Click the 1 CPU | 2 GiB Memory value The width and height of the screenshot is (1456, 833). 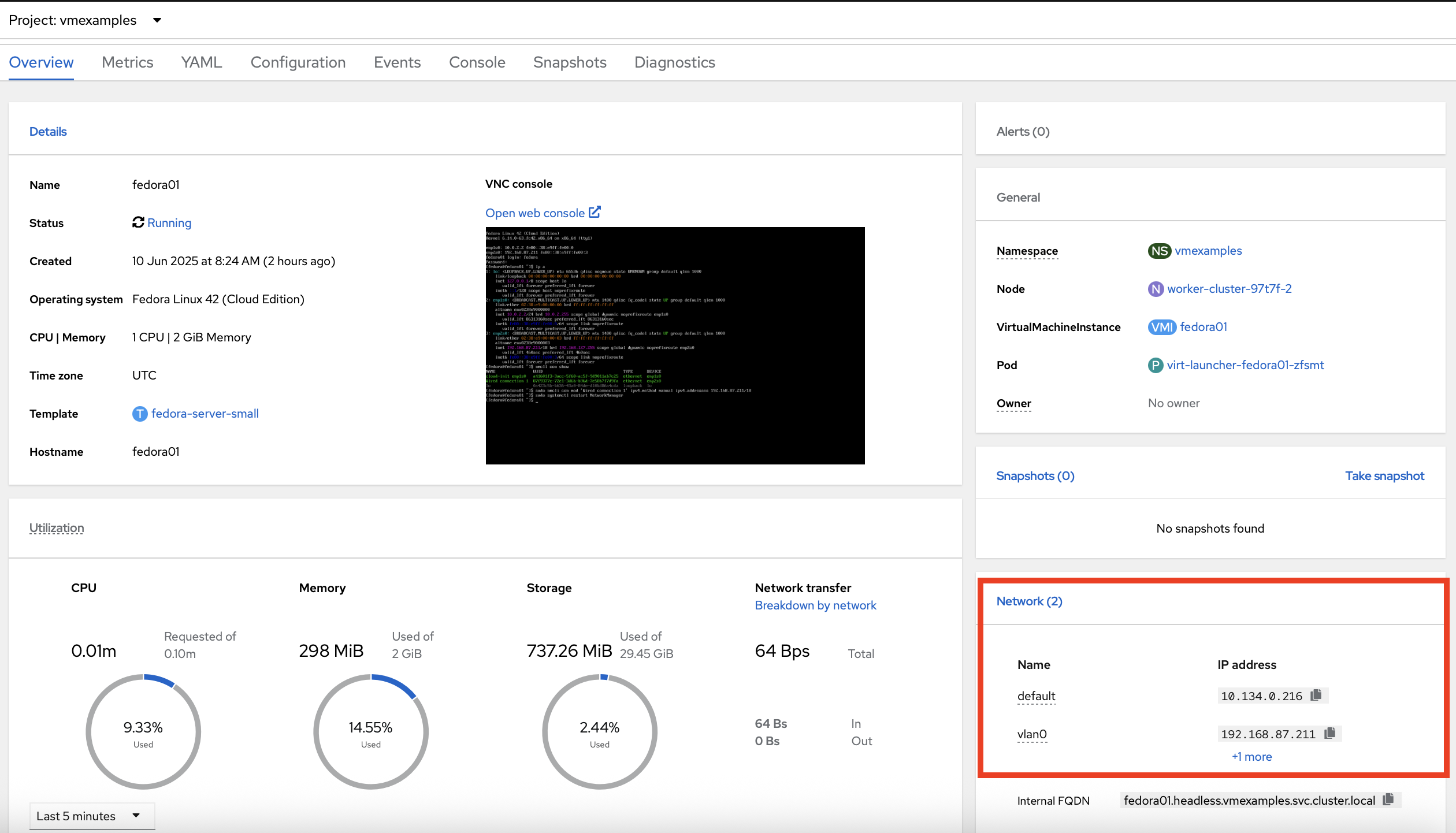coord(191,337)
